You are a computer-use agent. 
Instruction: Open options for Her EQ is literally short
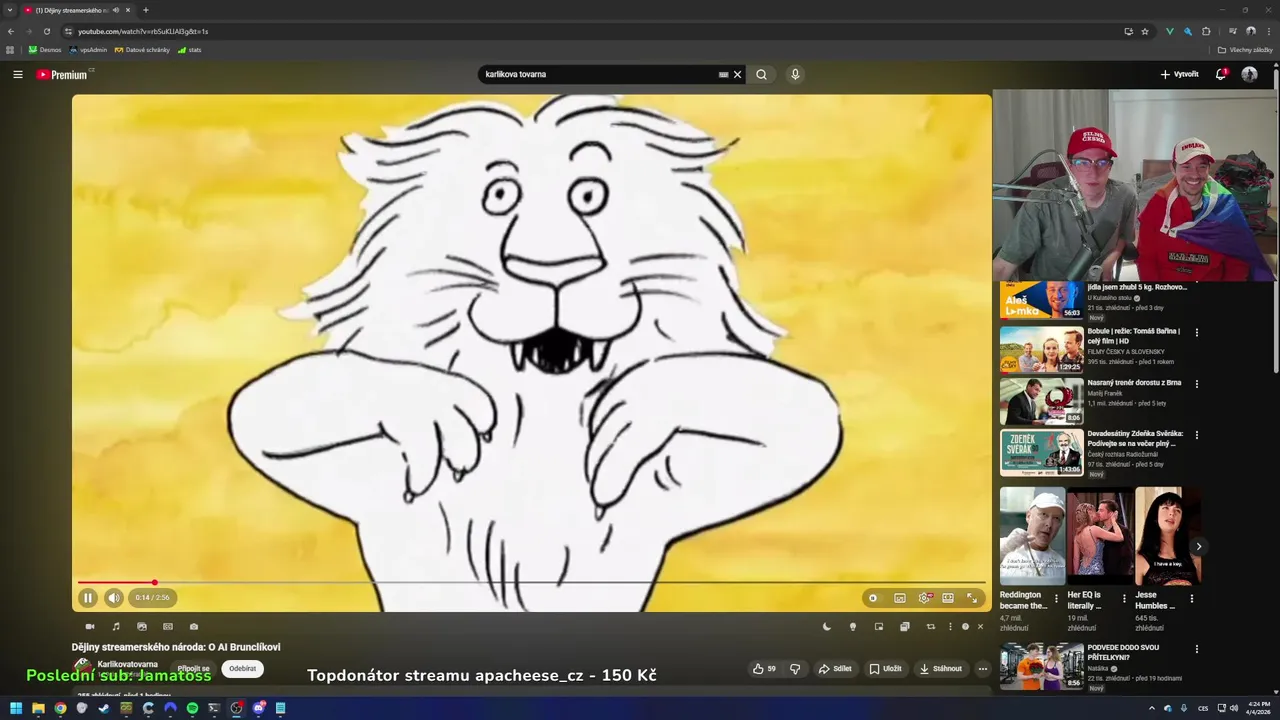point(1124,599)
